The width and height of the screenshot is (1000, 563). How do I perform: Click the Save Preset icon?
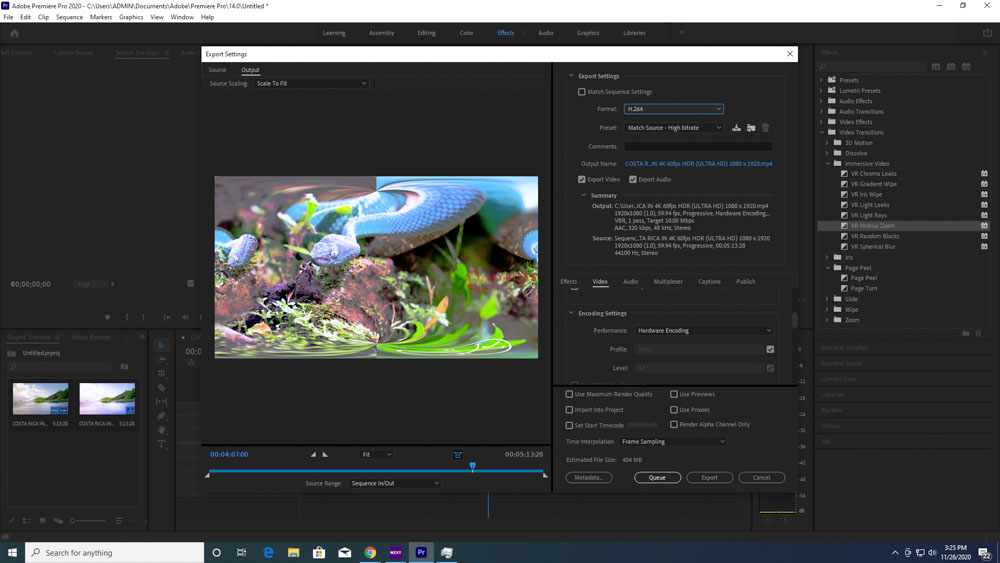click(x=736, y=128)
